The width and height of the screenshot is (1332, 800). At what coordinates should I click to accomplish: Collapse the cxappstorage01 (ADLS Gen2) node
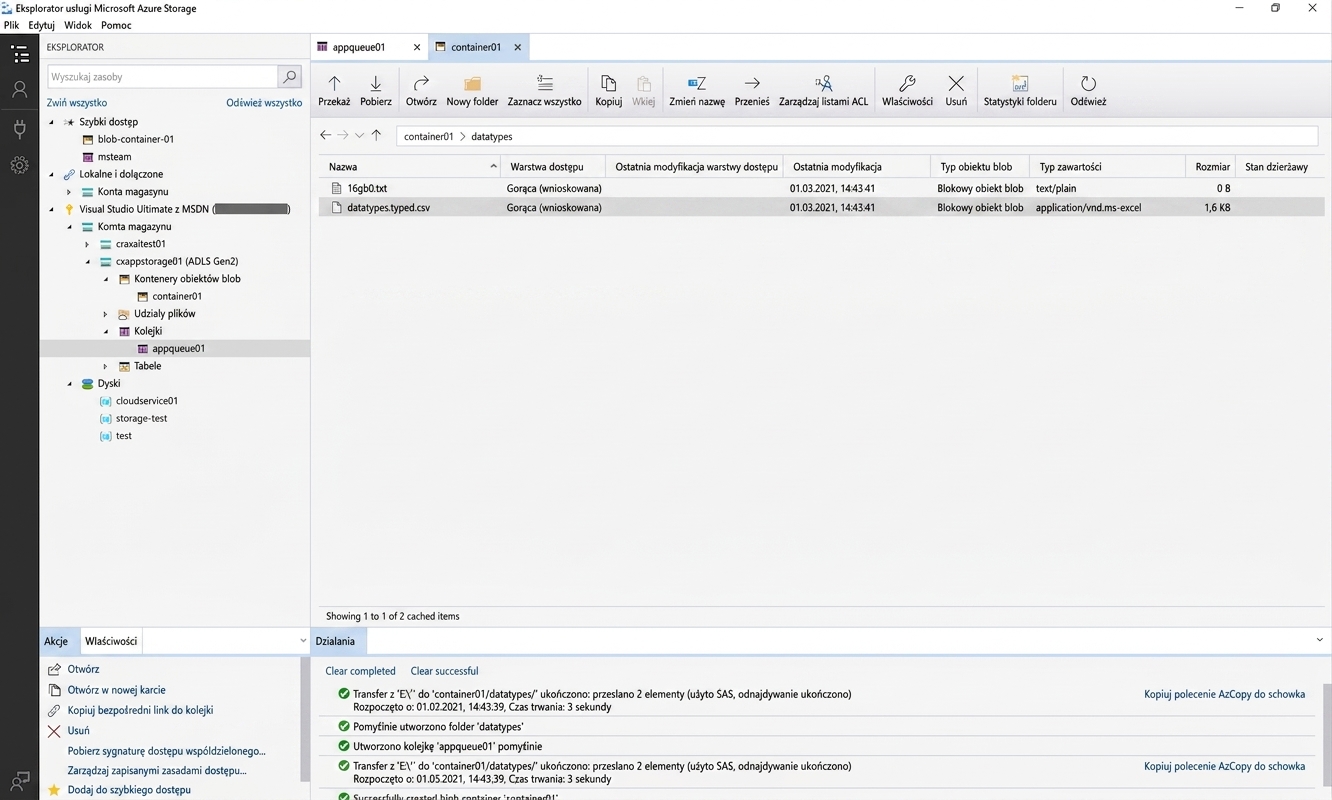(87, 261)
